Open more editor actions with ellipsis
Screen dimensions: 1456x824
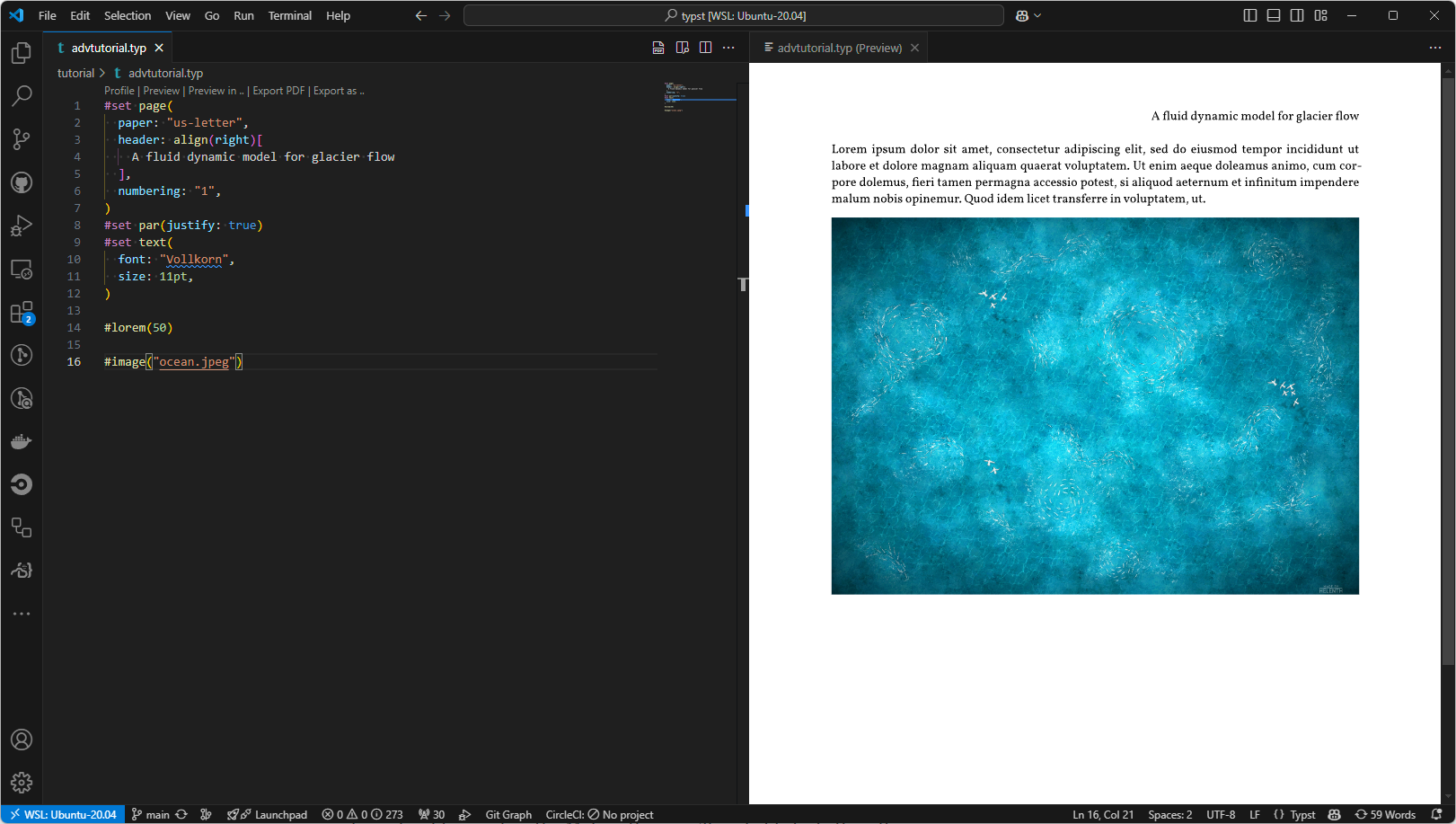point(728,47)
